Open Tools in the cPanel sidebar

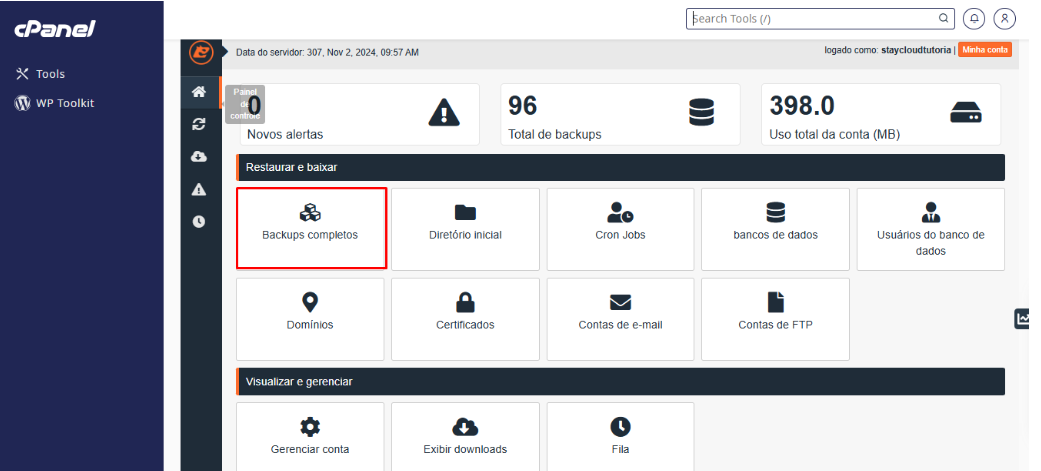pos(40,74)
